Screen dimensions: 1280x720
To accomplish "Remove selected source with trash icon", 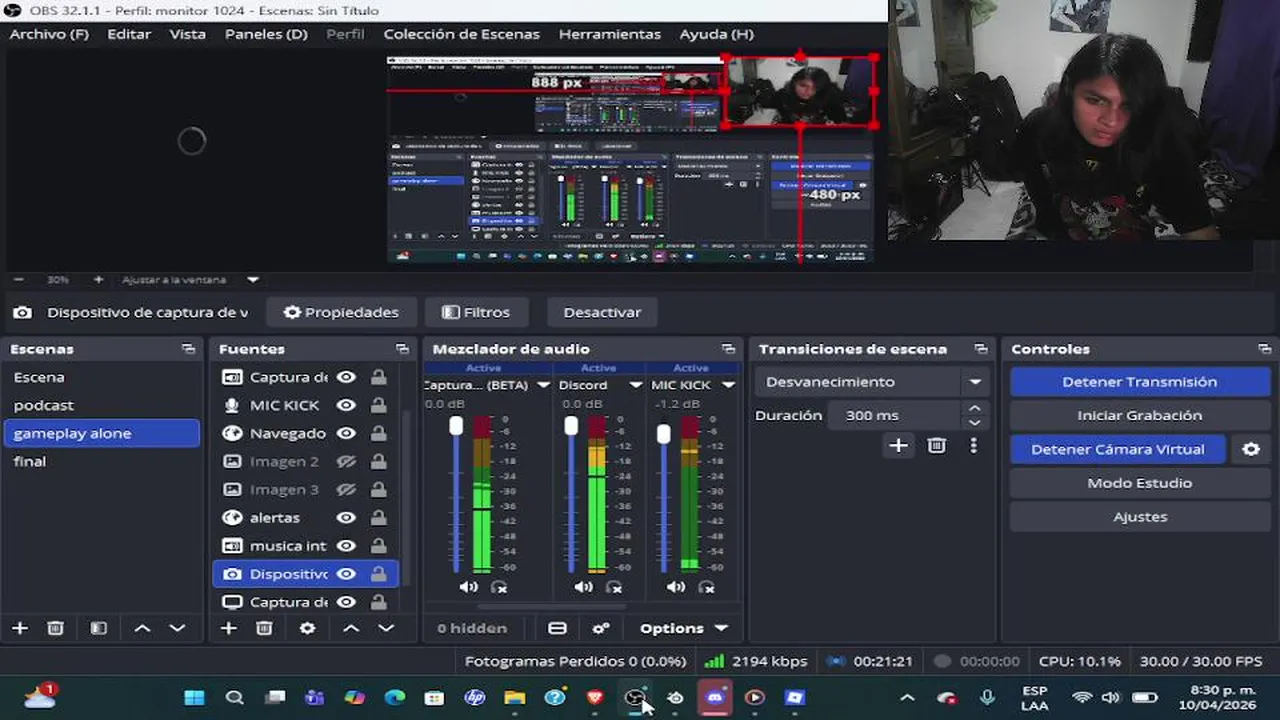I will coord(264,628).
